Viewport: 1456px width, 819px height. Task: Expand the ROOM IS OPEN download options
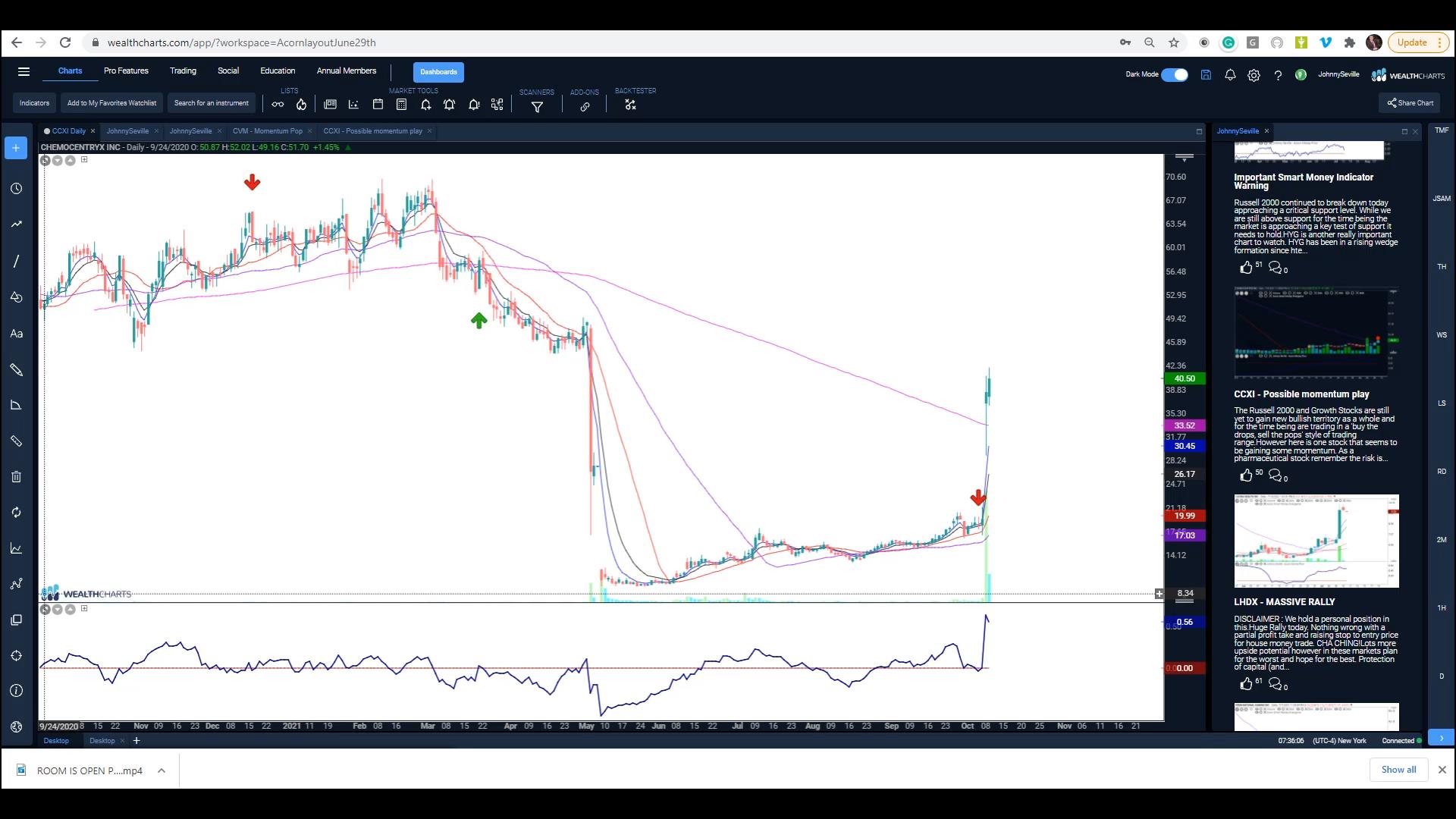[x=162, y=770]
